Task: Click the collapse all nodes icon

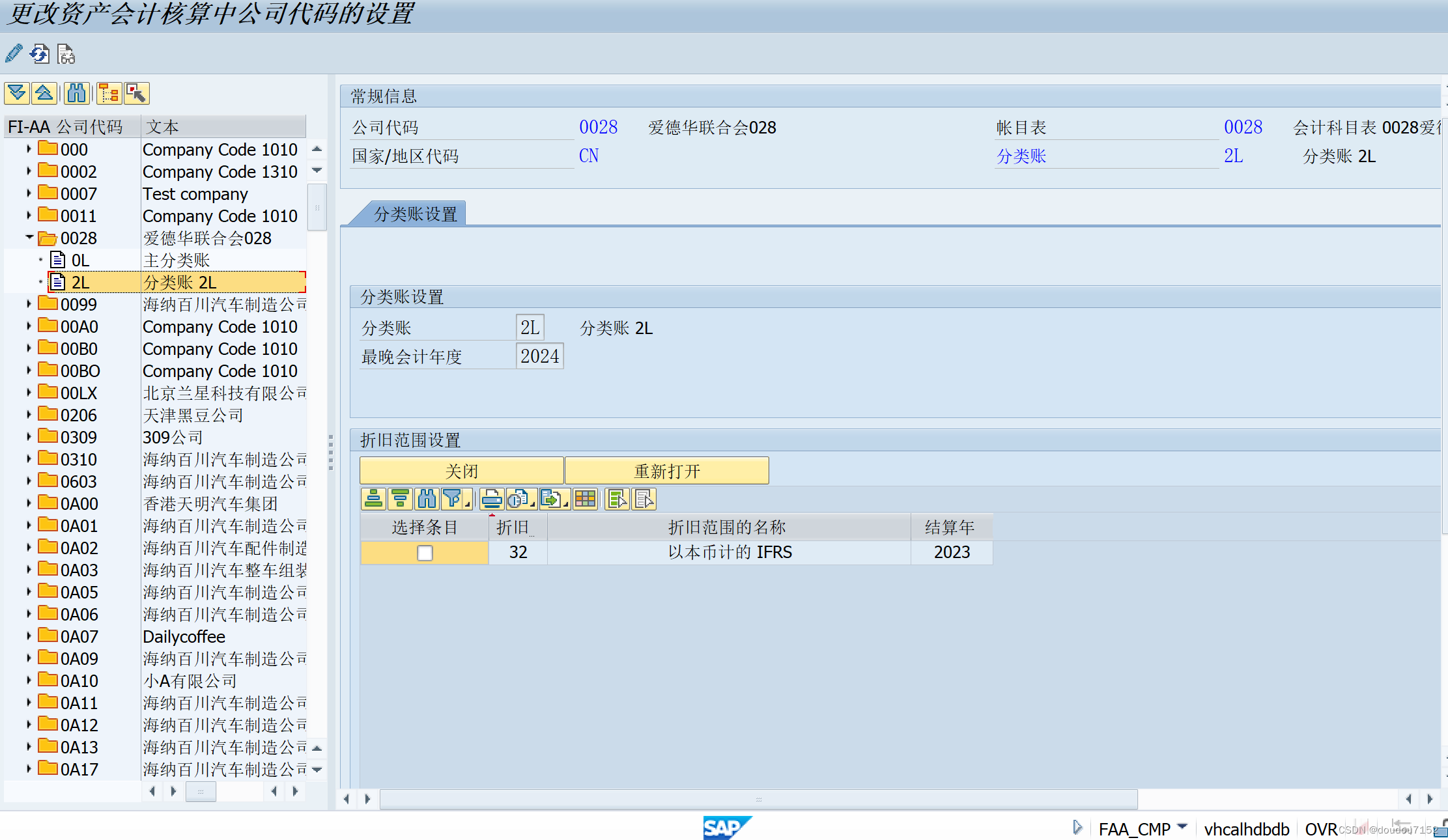Action: (x=44, y=93)
